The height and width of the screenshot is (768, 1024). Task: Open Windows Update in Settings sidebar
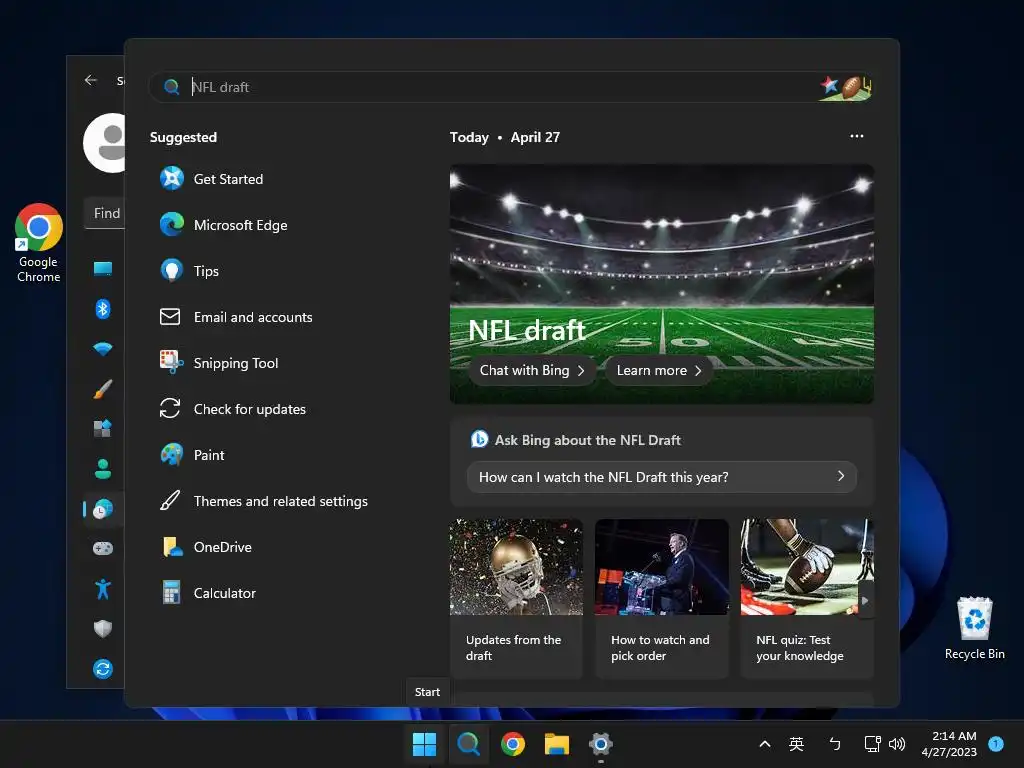103,669
